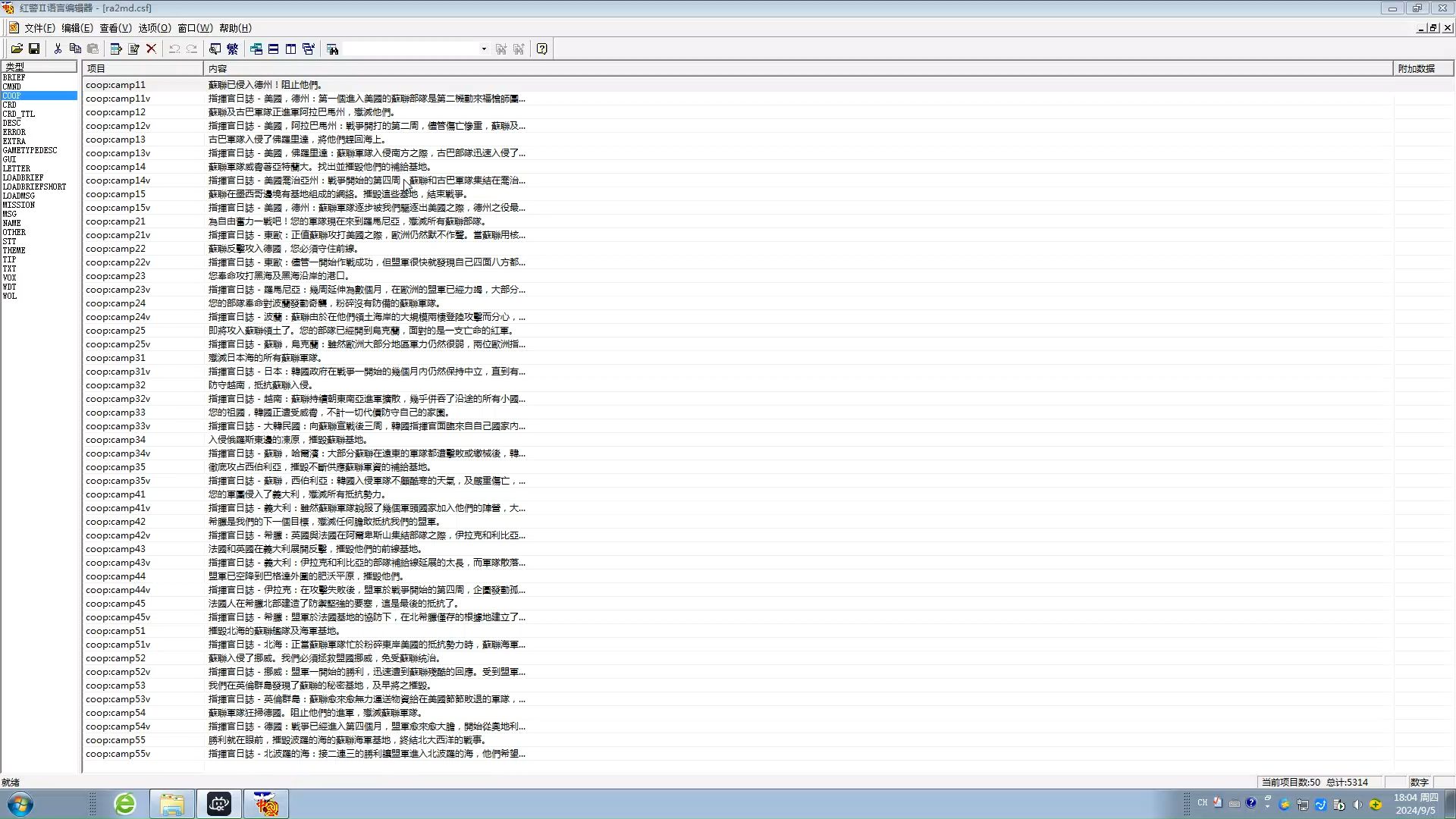This screenshot has height=819, width=1456.
Task: Edit the entry with the pencil-note icon
Action: pyautogui.click(x=133, y=49)
